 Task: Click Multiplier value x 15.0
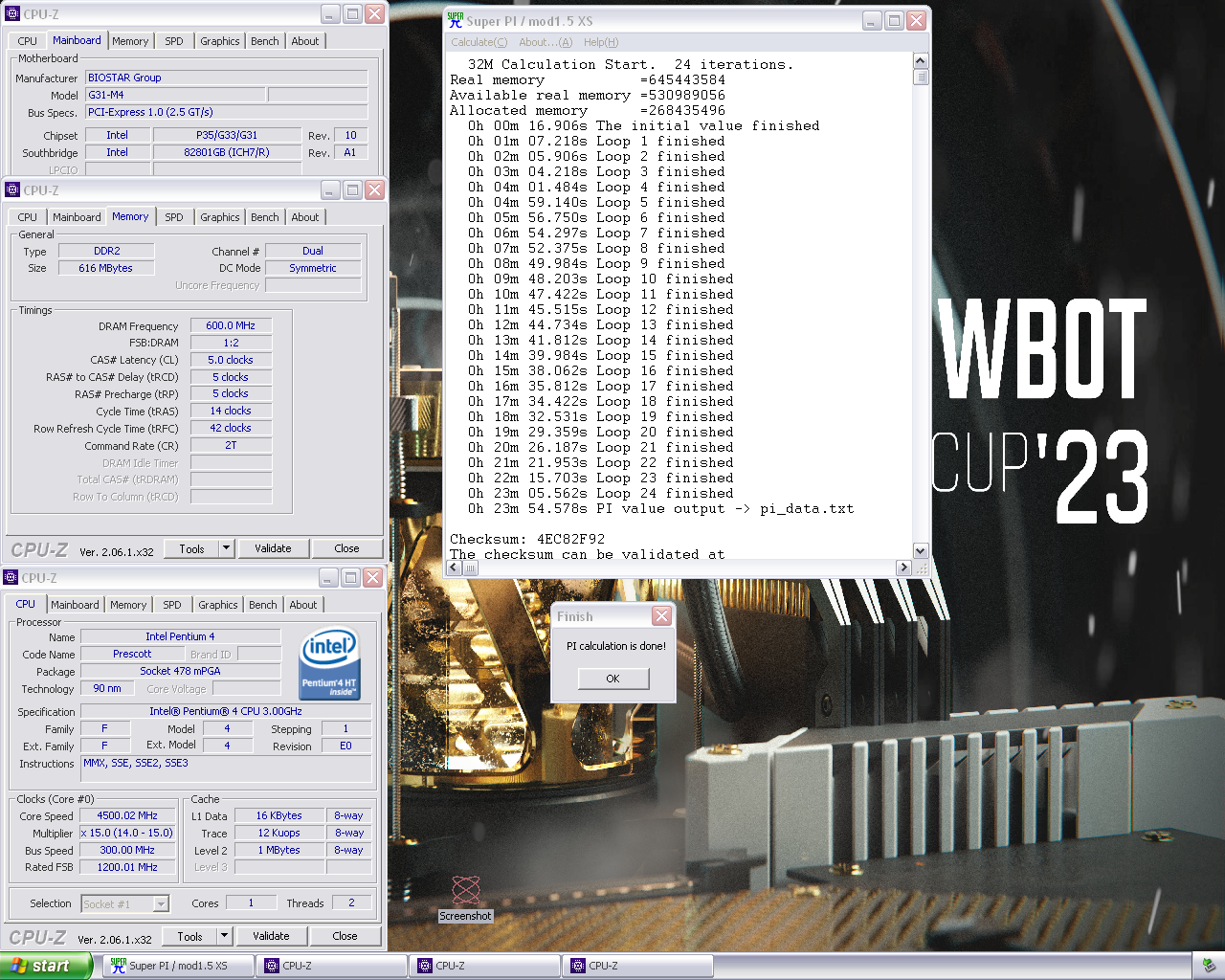coord(127,833)
